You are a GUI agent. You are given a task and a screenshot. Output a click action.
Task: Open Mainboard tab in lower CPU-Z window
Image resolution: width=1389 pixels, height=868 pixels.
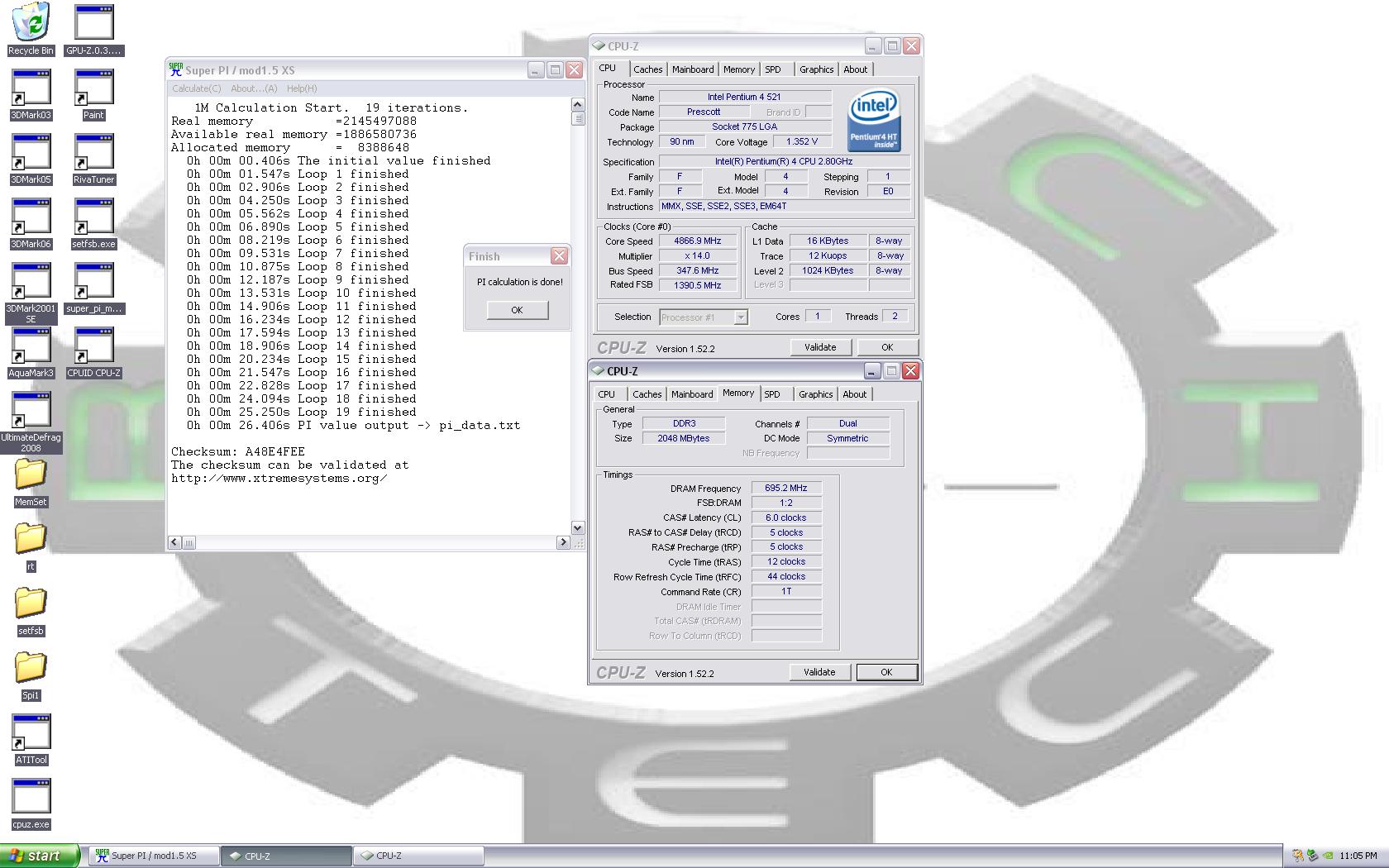tap(692, 394)
